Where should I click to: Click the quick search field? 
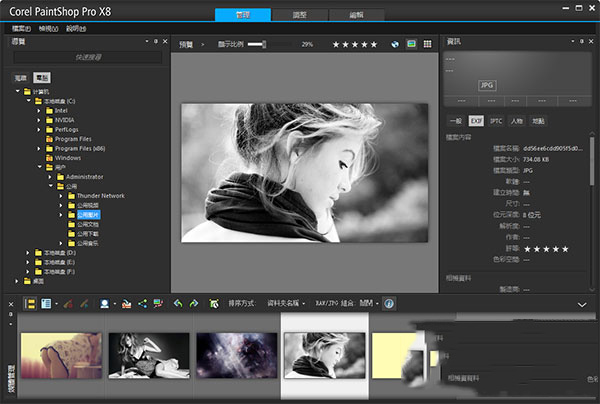88,57
